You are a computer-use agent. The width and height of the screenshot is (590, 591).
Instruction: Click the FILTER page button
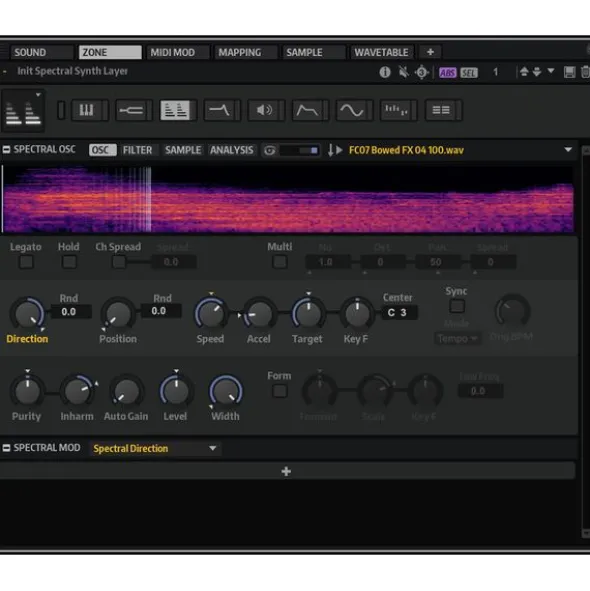138,150
